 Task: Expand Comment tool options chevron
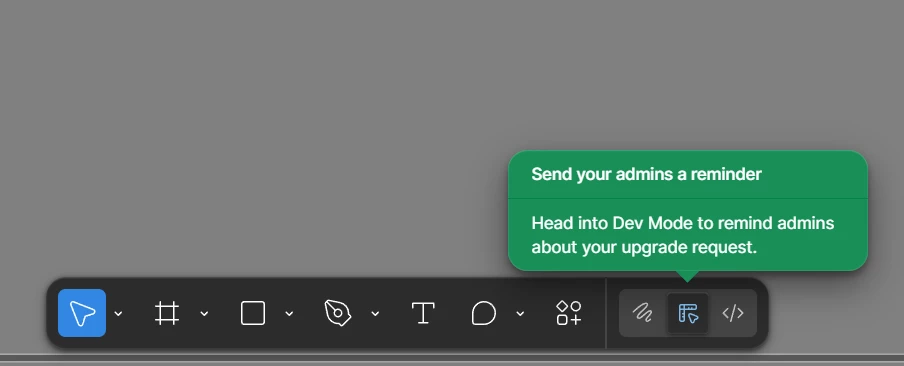(520, 314)
